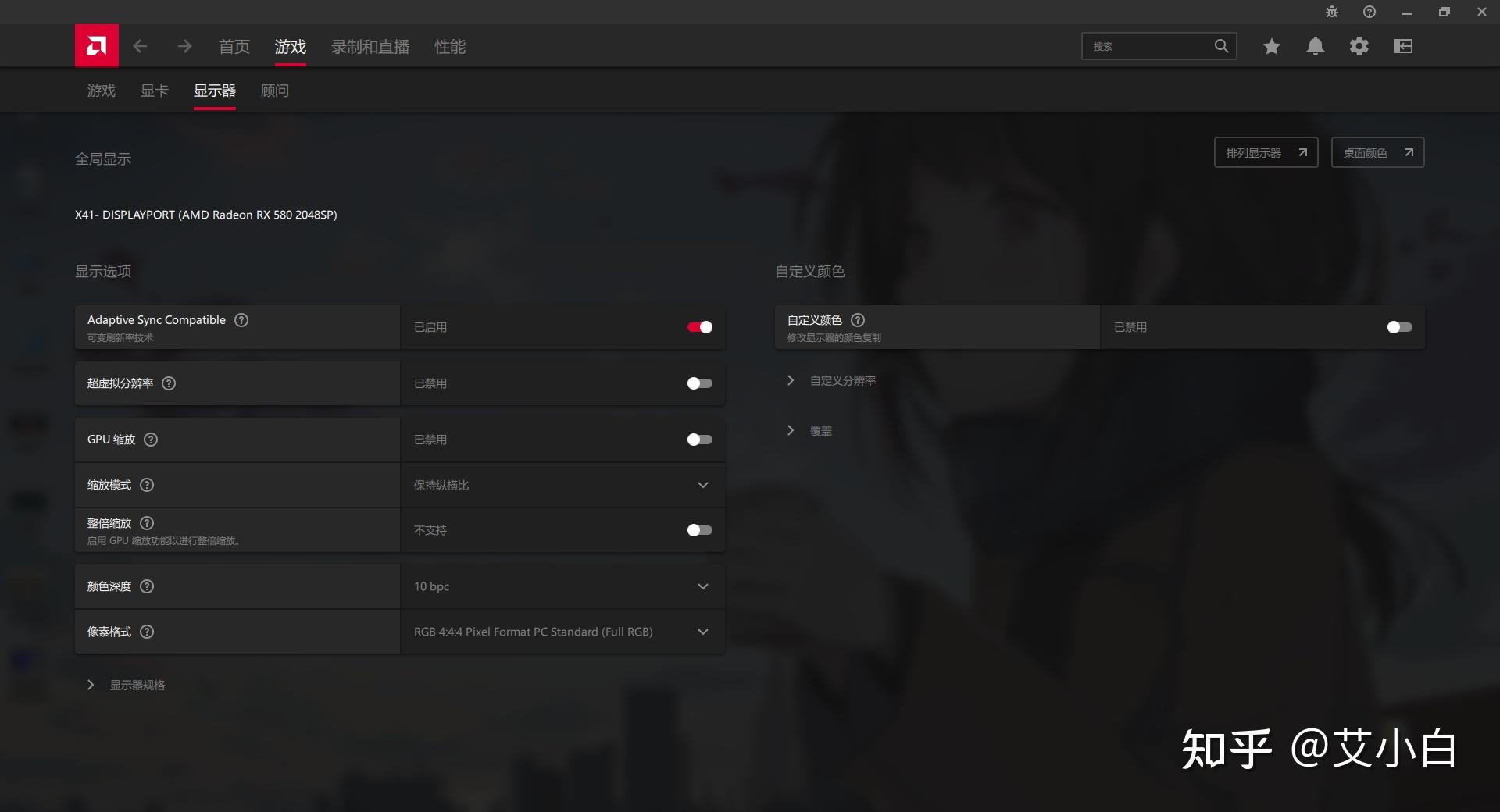Show help for 自定义颜色
This screenshot has height=812, width=1500.
858,320
